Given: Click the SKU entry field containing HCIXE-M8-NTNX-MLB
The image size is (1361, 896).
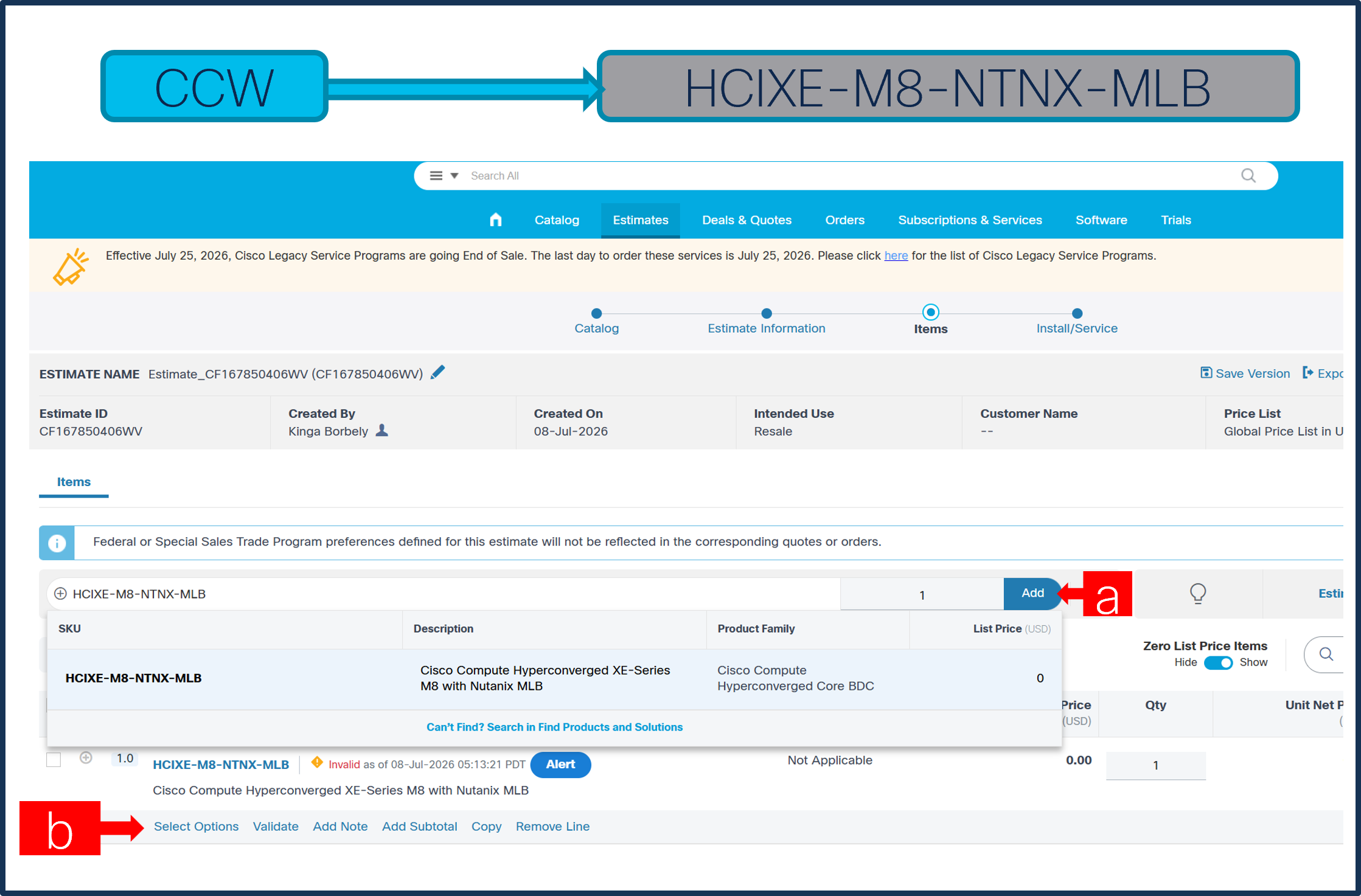Looking at the screenshot, I should pos(444,594).
